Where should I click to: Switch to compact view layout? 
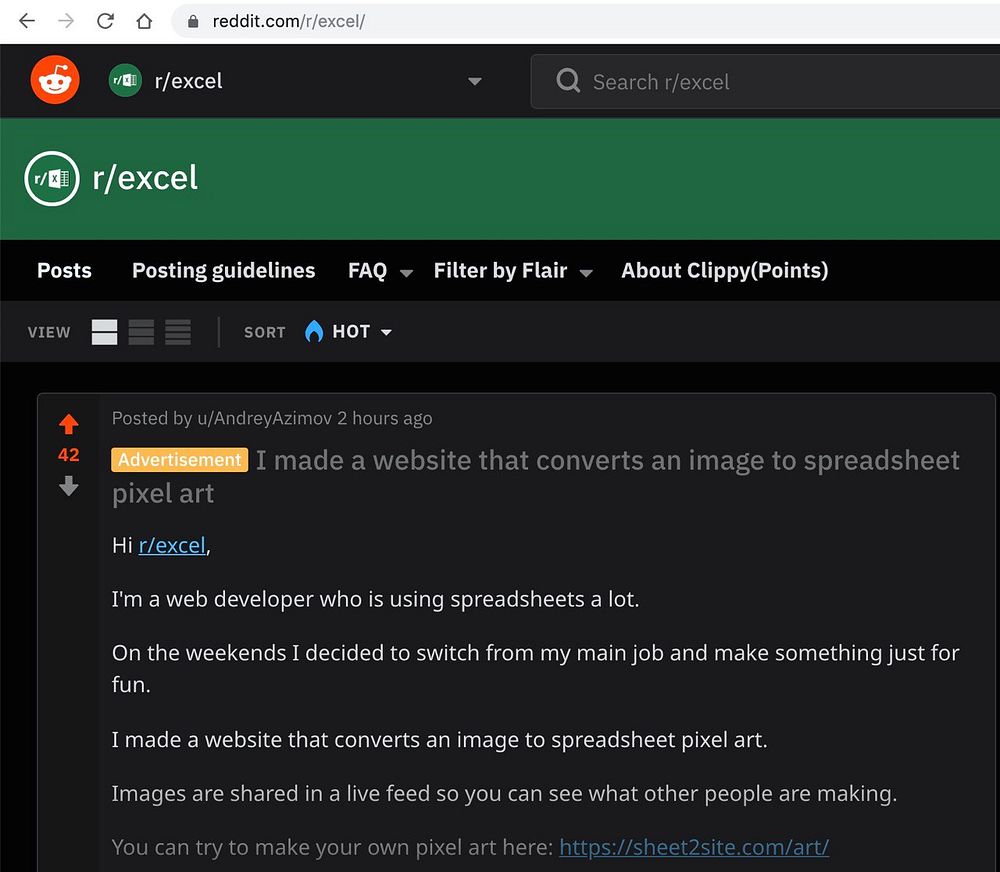tap(178, 332)
